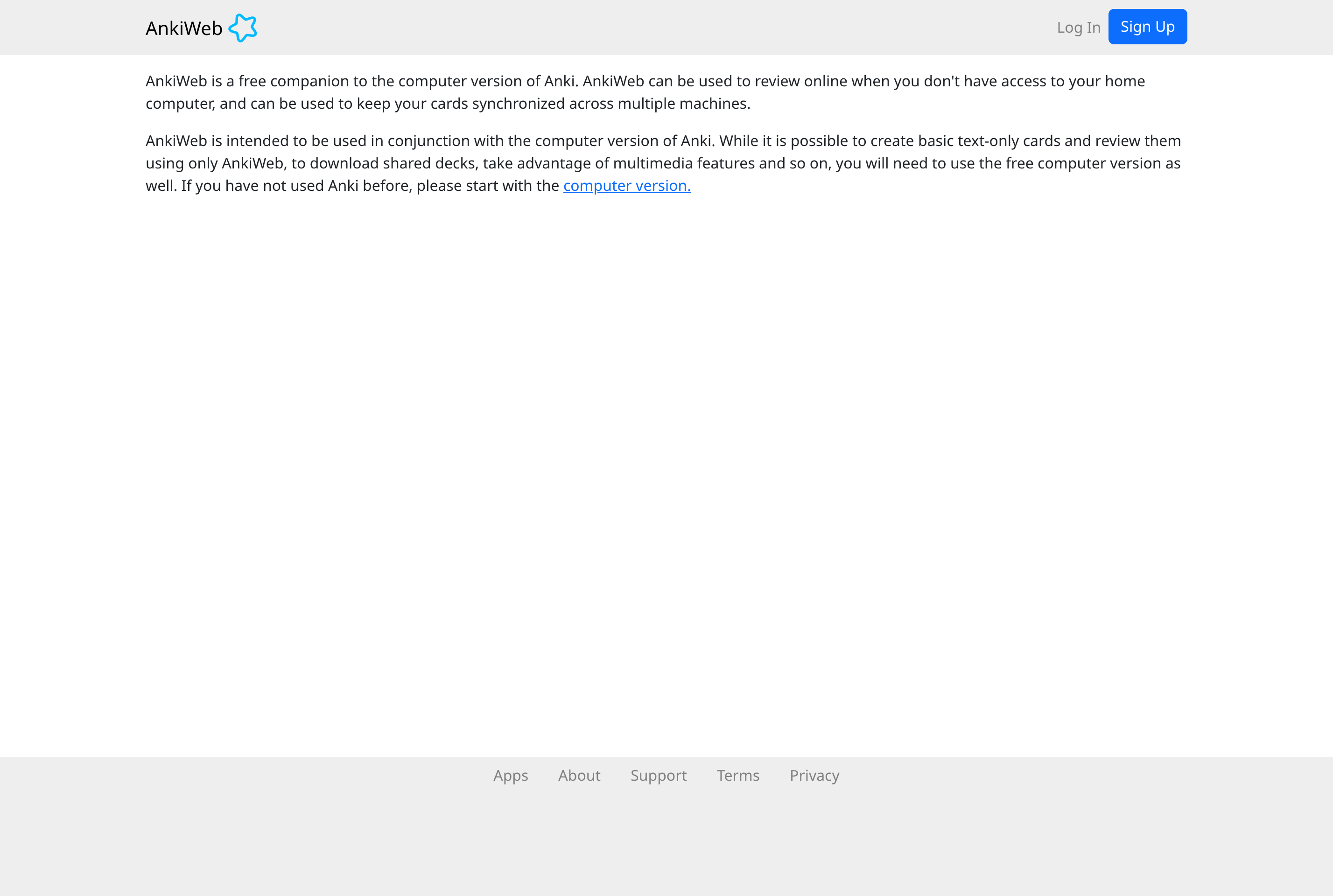Select Privacy in the footer menu

[x=814, y=776]
